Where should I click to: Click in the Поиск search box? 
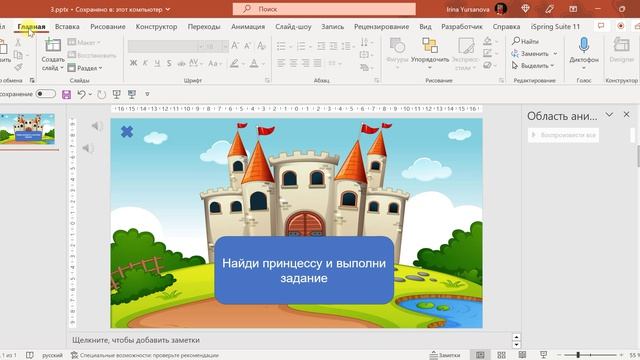point(324,9)
